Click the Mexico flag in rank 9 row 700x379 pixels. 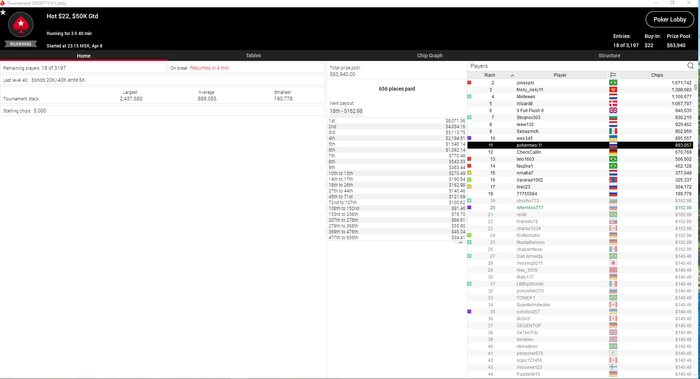(x=613, y=131)
